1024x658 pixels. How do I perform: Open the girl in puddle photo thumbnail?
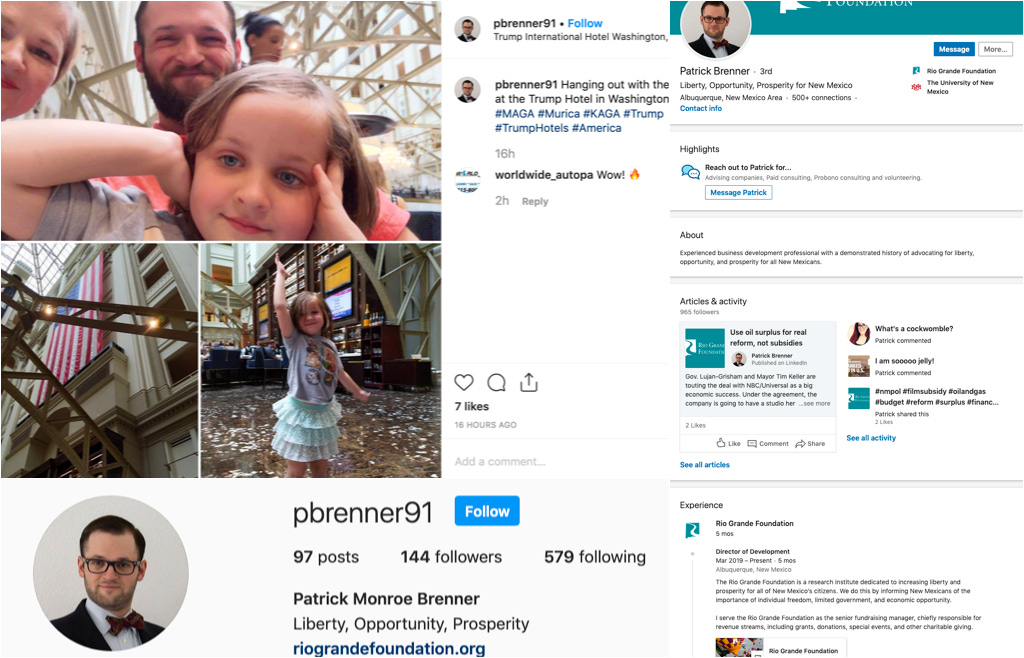(321, 360)
